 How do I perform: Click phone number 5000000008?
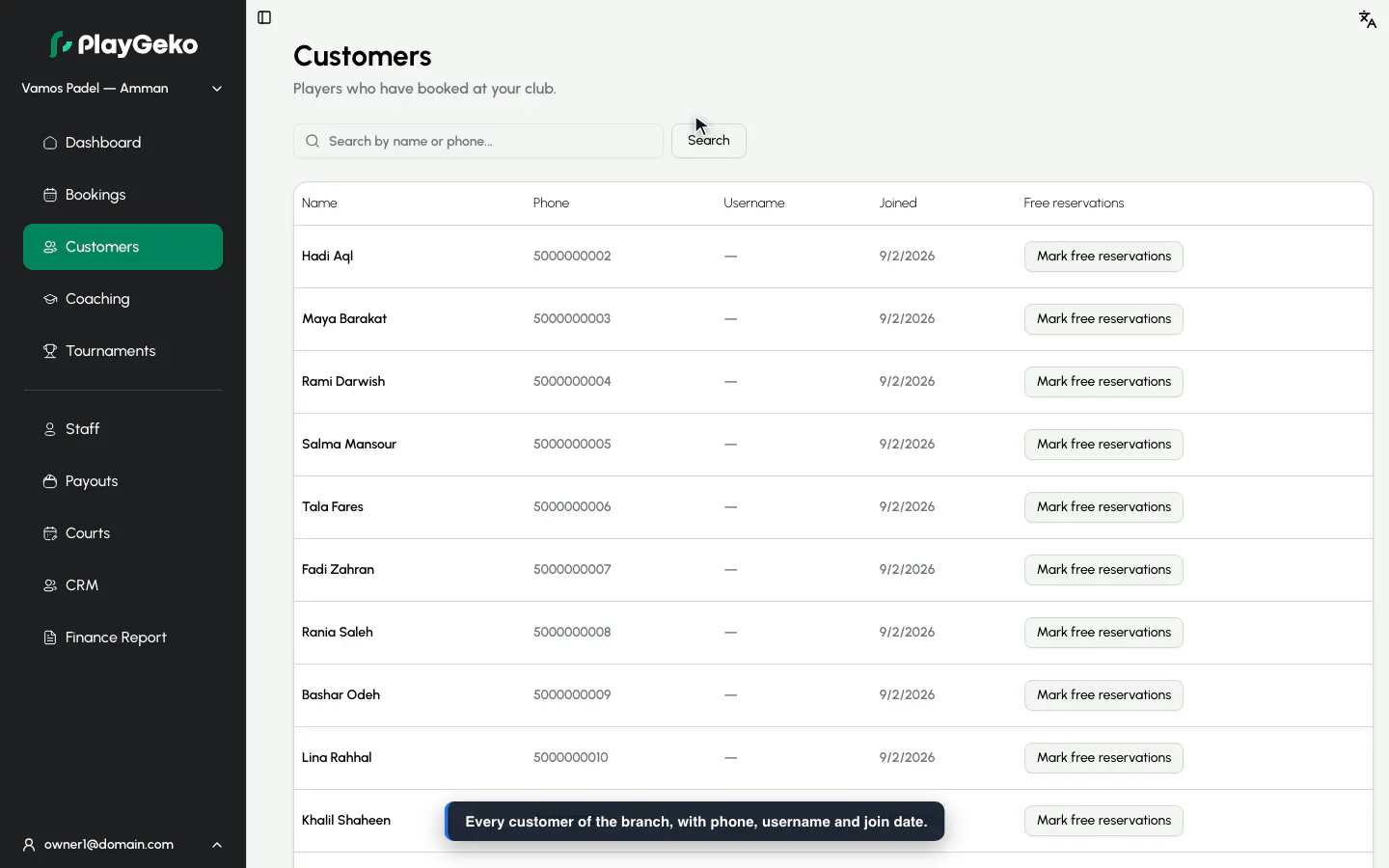(x=572, y=633)
